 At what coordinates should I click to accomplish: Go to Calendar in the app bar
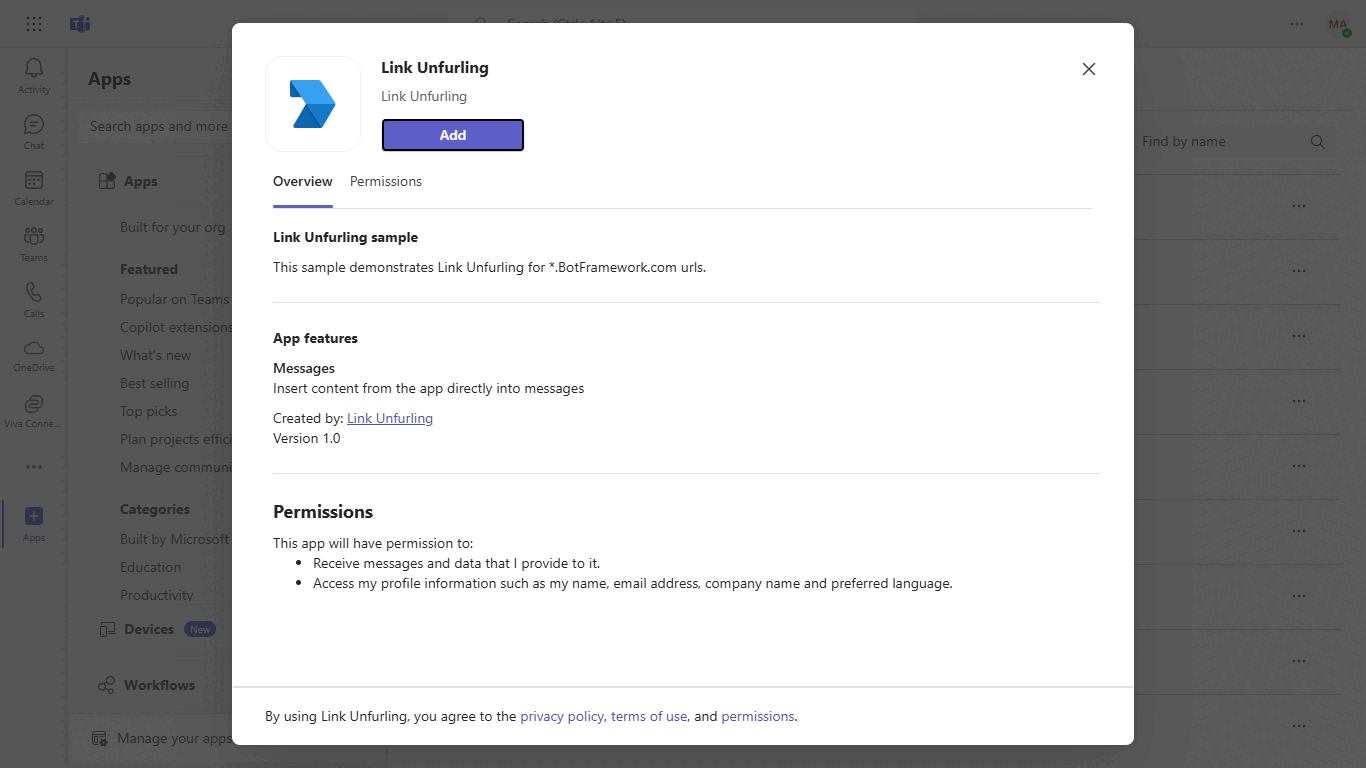pos(34,187)
